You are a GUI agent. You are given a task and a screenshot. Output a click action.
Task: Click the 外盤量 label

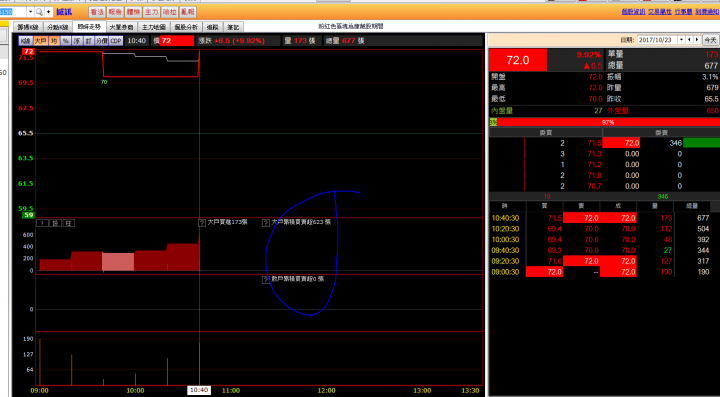click(618, 111)
